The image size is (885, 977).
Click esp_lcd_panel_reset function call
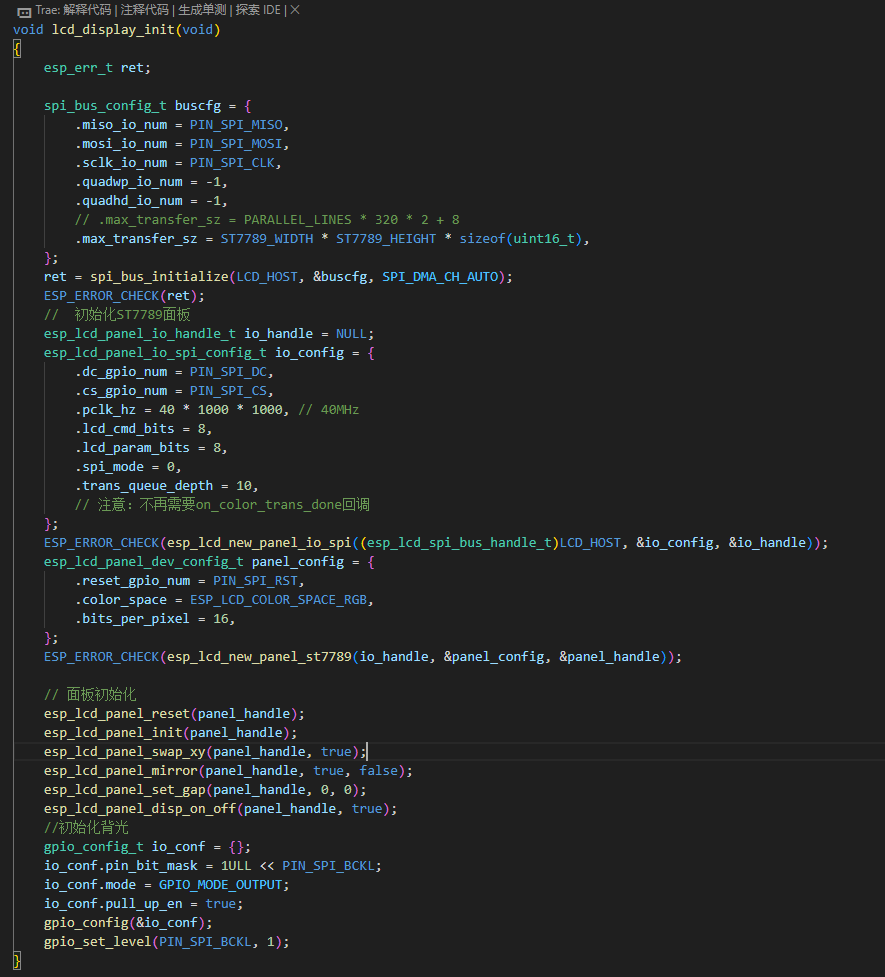pos(117,714)
